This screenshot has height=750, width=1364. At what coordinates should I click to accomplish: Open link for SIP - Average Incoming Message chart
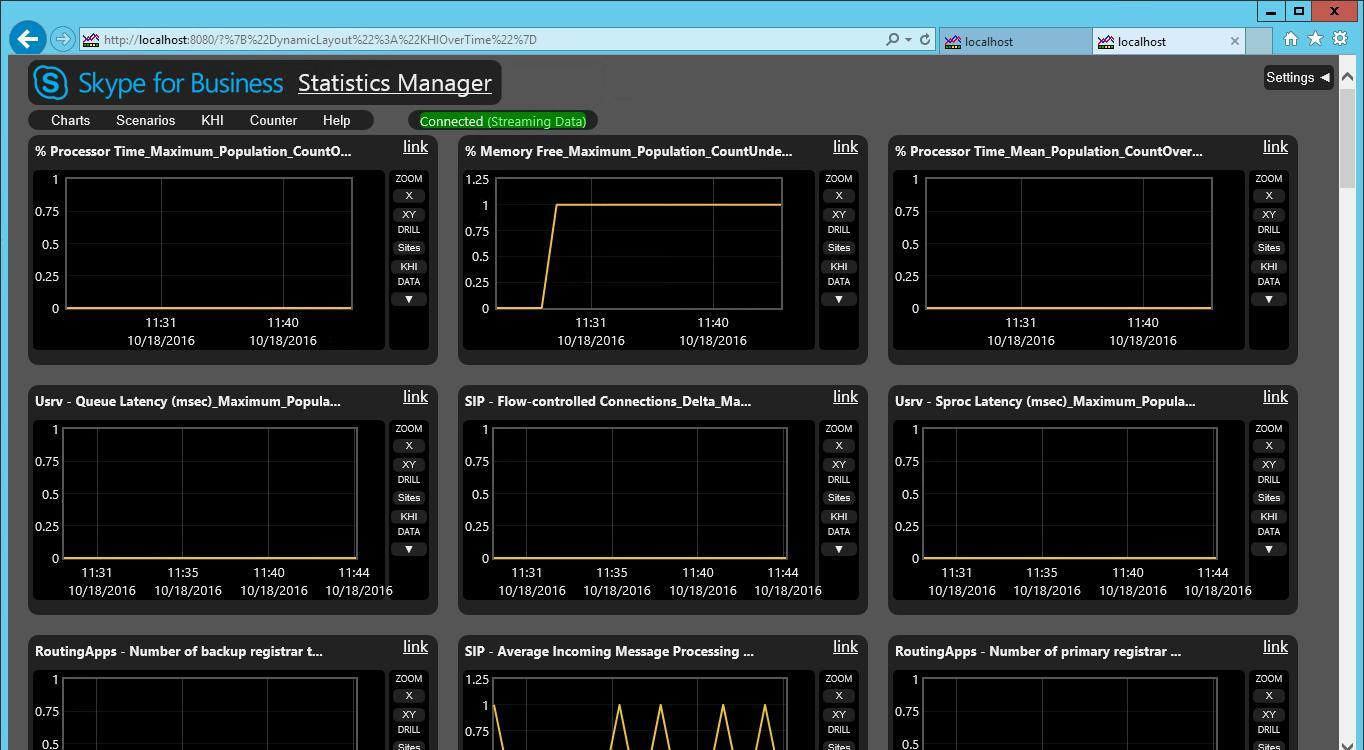[845, 647]
